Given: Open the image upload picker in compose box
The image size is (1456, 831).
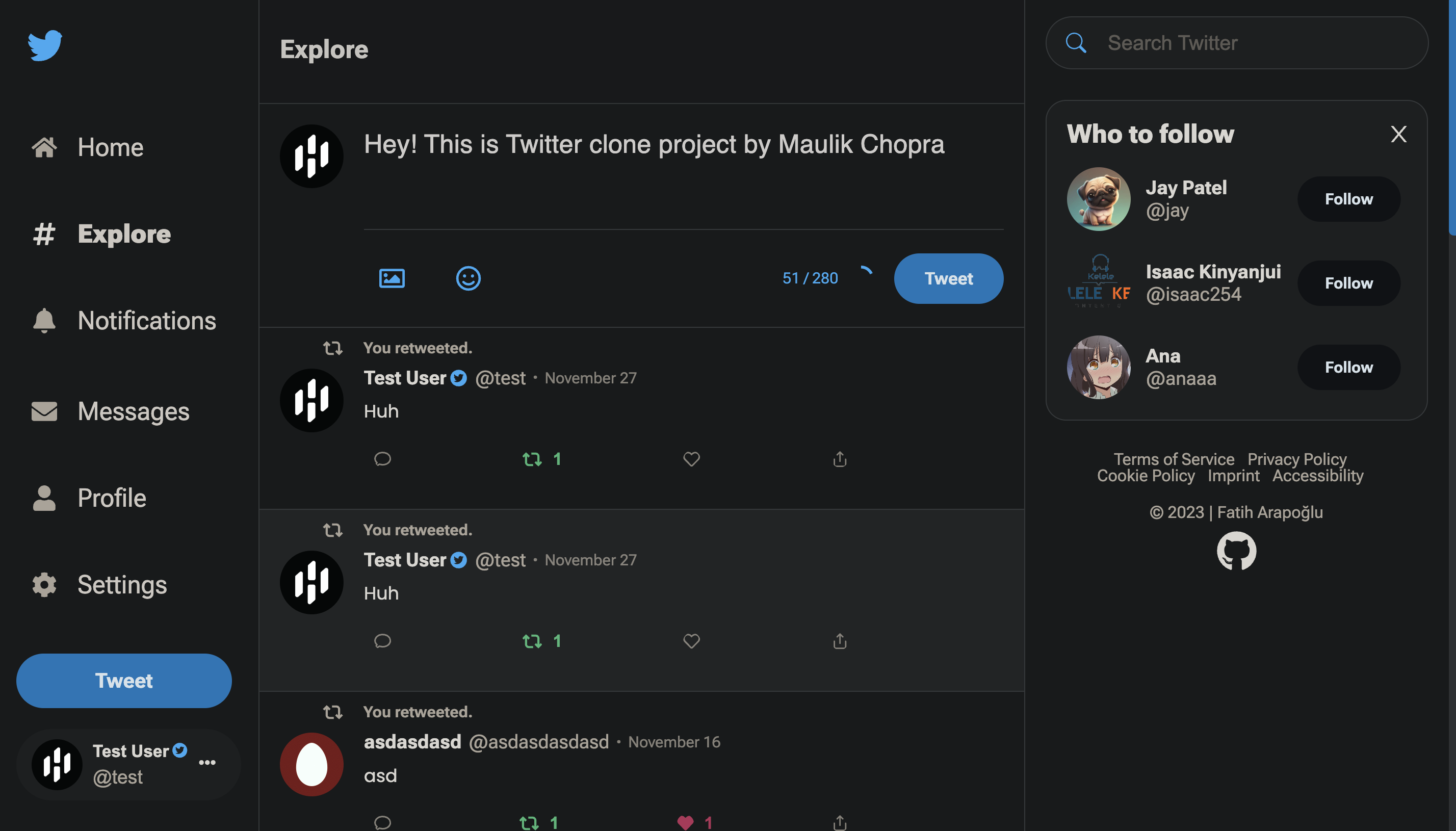Looking at the screenshot, I should point(392,278).
